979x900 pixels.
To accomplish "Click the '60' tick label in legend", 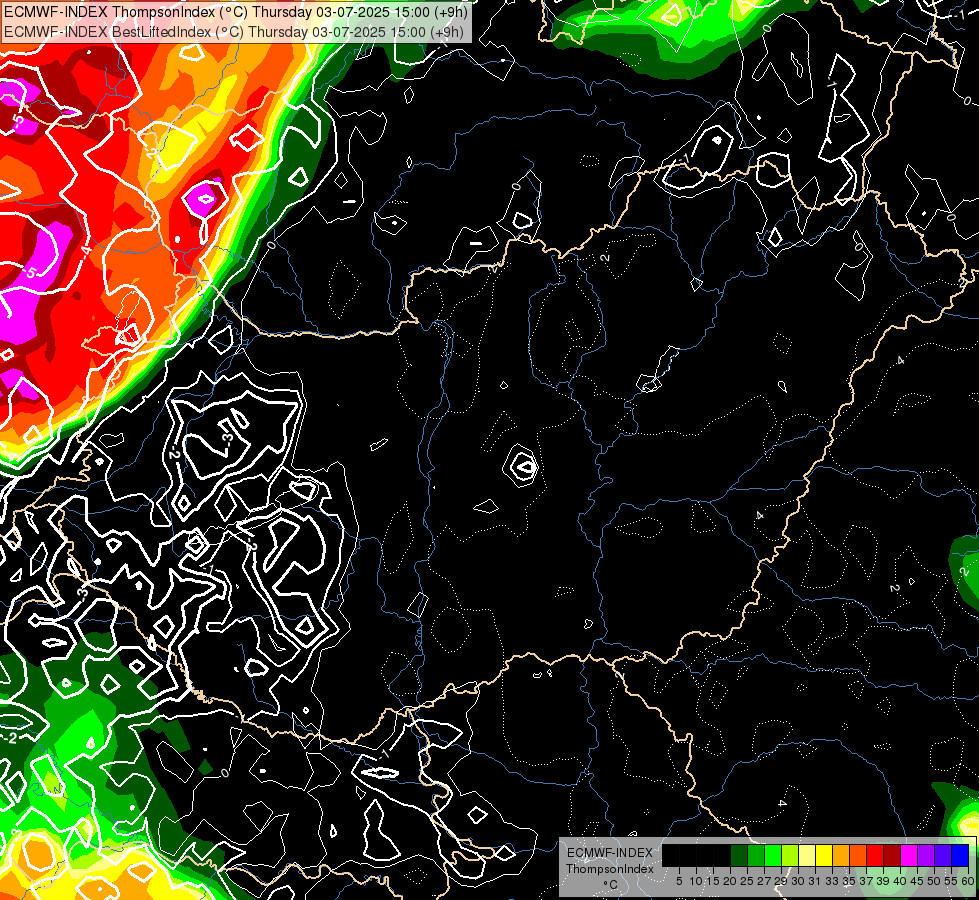I will pyautogui.click(x=968, y=881).
